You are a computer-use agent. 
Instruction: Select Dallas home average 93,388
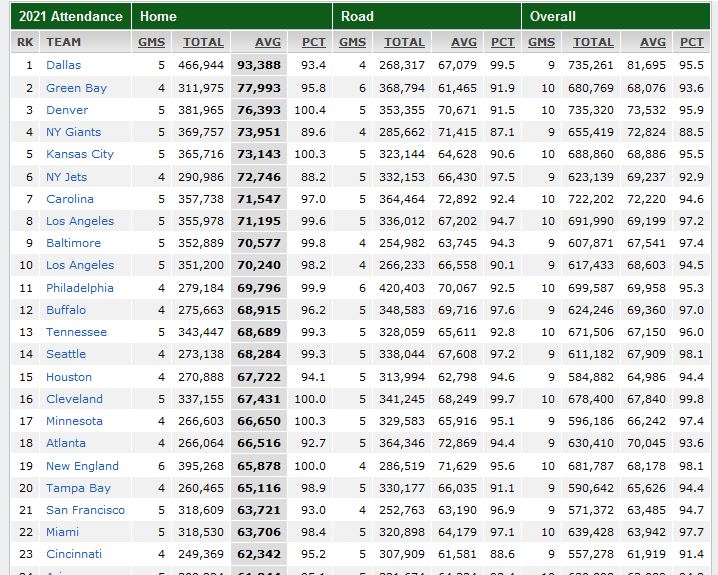coord(259,65)
